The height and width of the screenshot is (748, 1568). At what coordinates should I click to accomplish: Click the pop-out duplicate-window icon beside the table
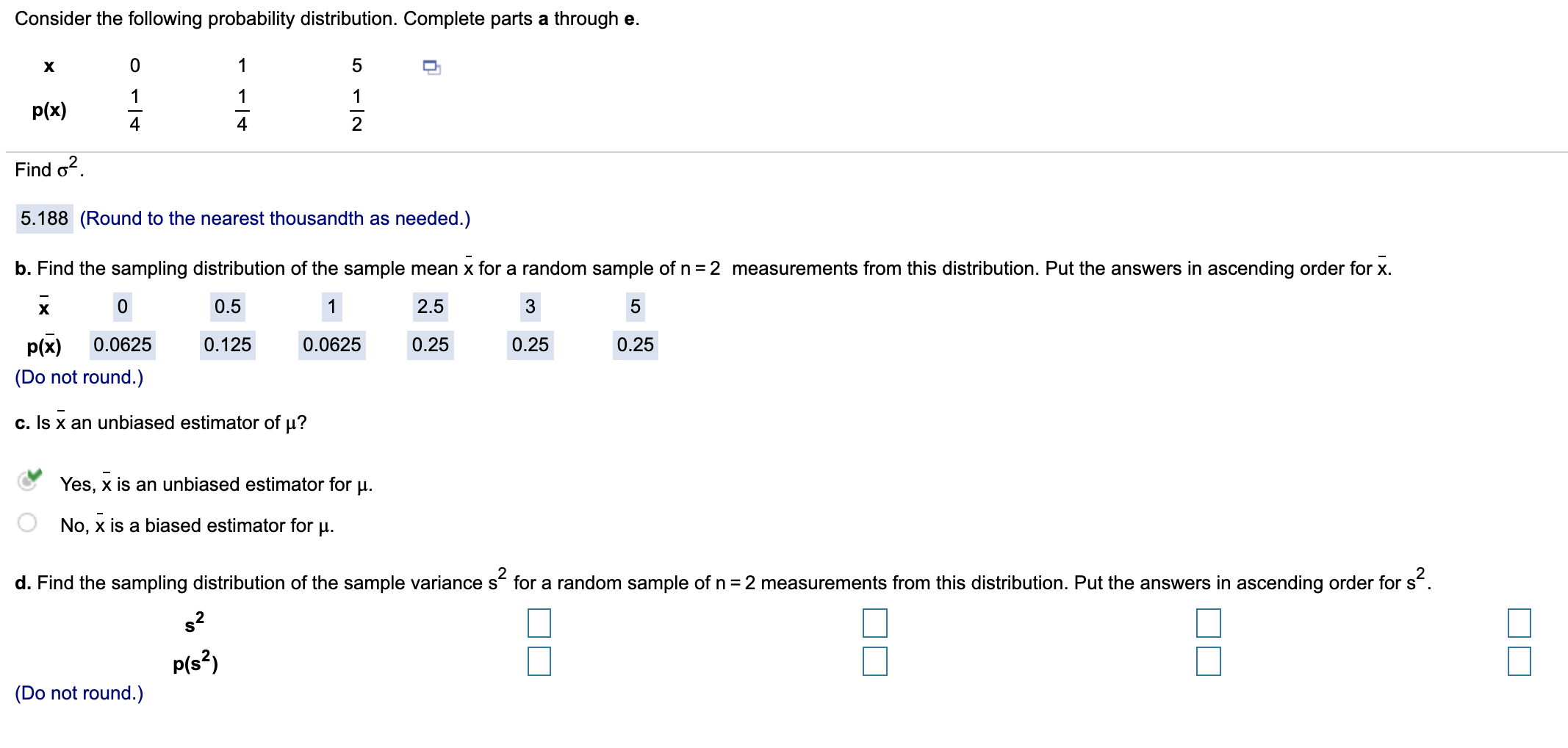(431, 68)
